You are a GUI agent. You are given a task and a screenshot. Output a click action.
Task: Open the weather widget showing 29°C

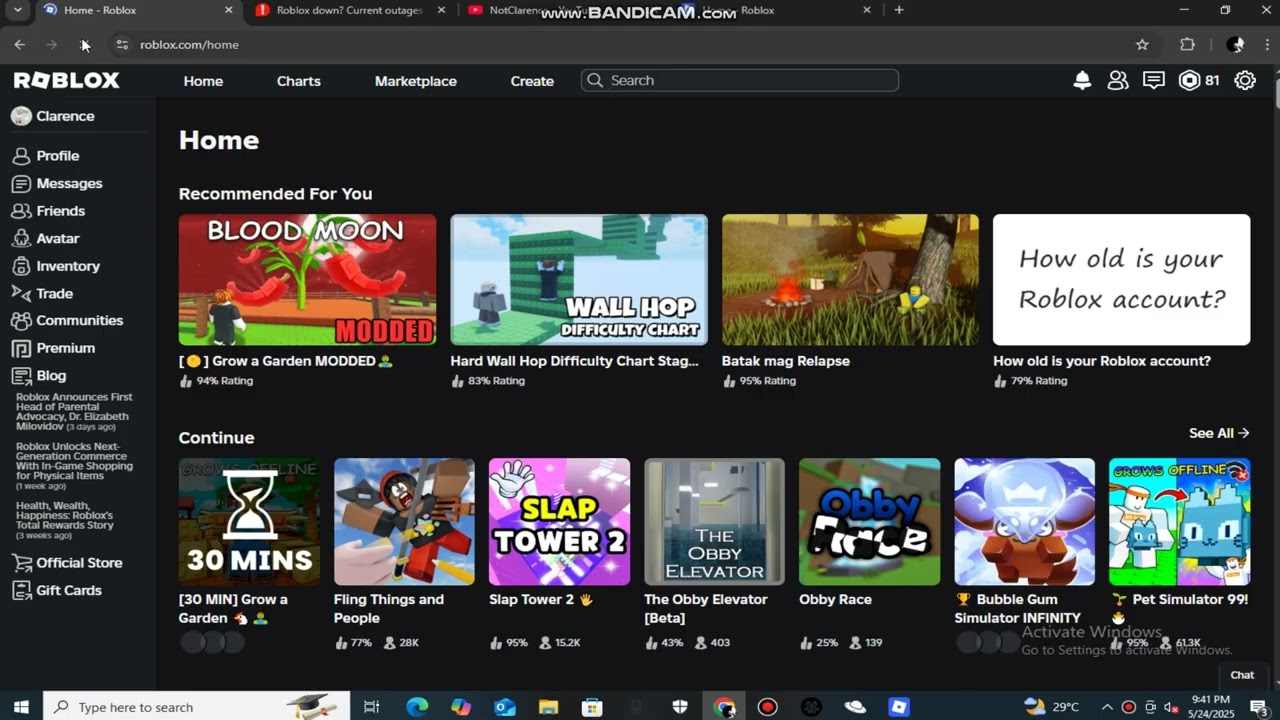click(x=1052, y=707)
